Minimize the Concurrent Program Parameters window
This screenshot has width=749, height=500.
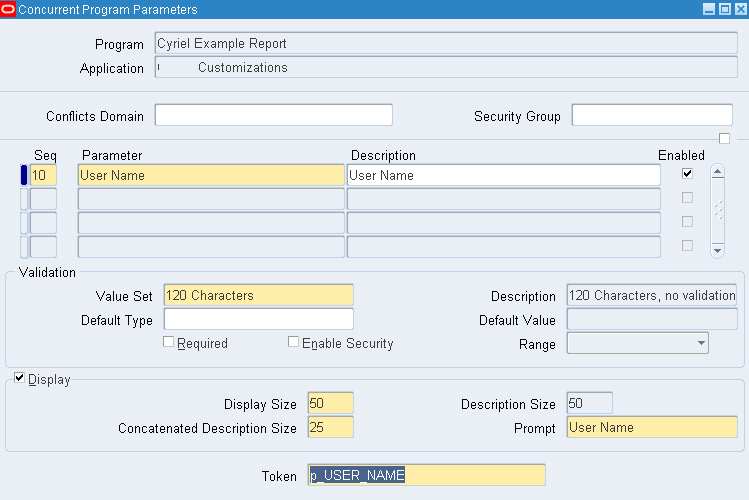click(709, 9)
